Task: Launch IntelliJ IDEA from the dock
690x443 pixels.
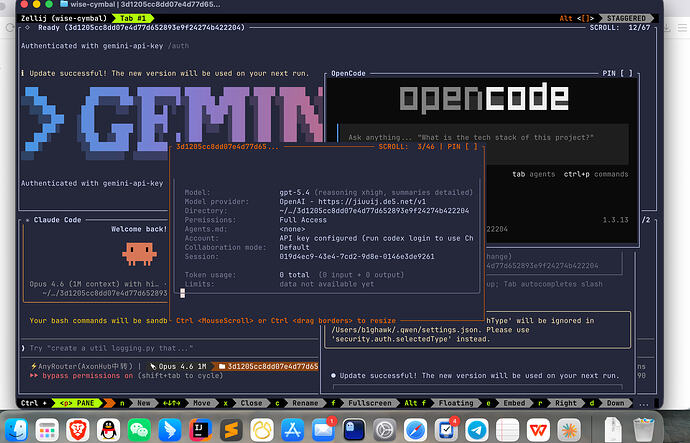Action: click(200, 429)
